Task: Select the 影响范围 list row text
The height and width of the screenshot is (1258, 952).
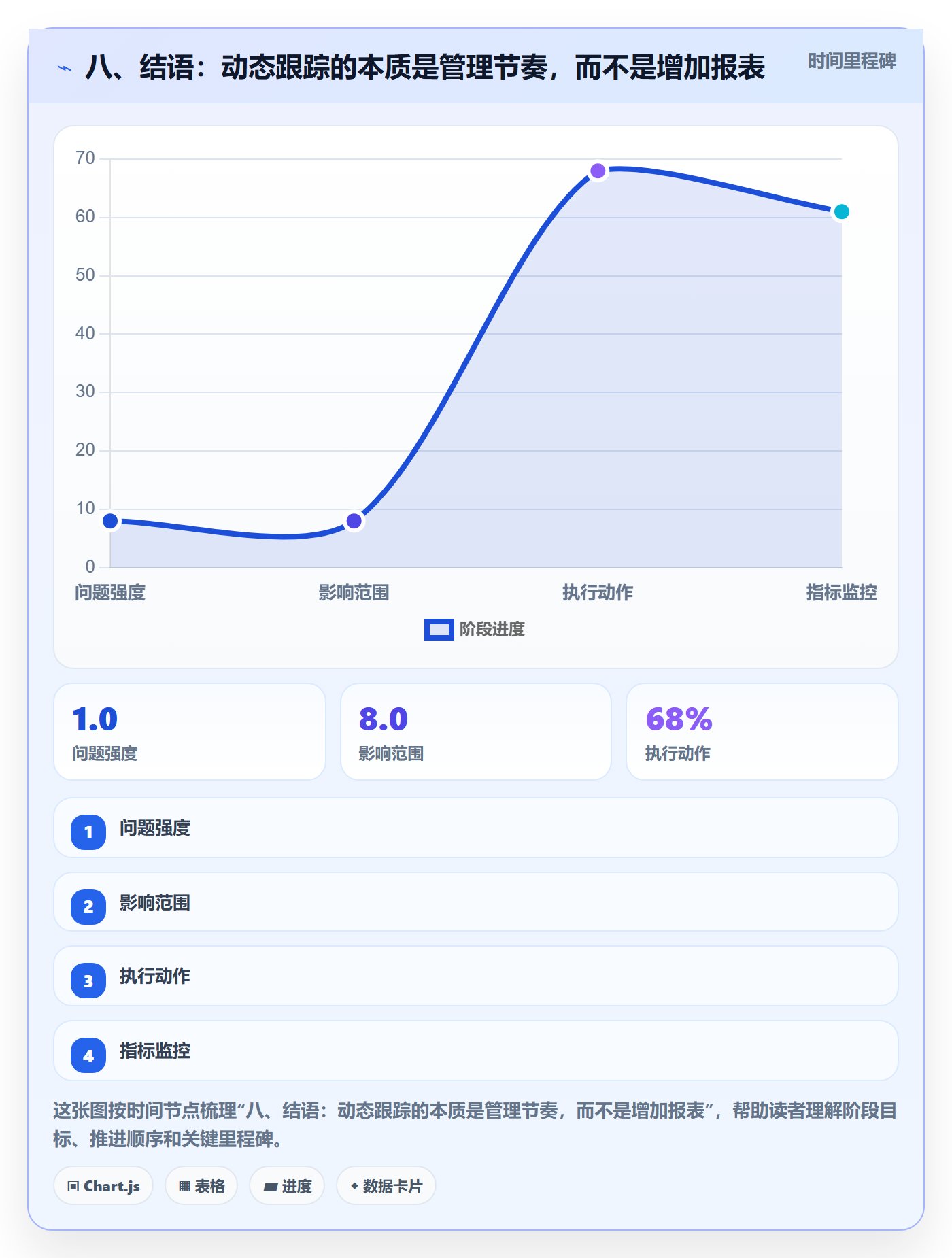Action: (155, 903)
